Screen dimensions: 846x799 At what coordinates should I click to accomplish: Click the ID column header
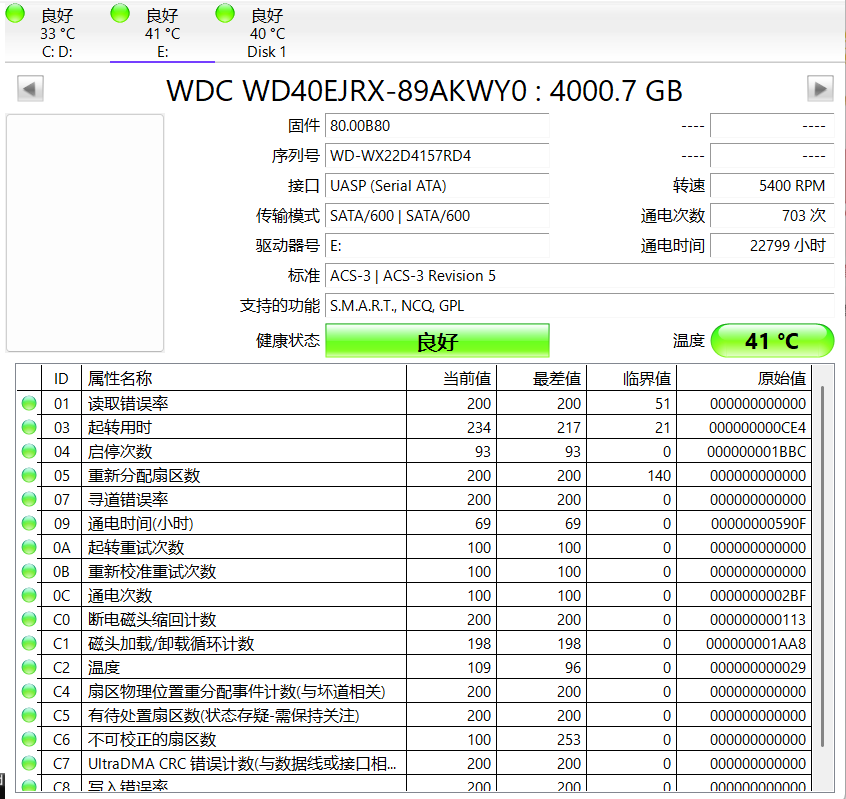(x=62, y=378)
